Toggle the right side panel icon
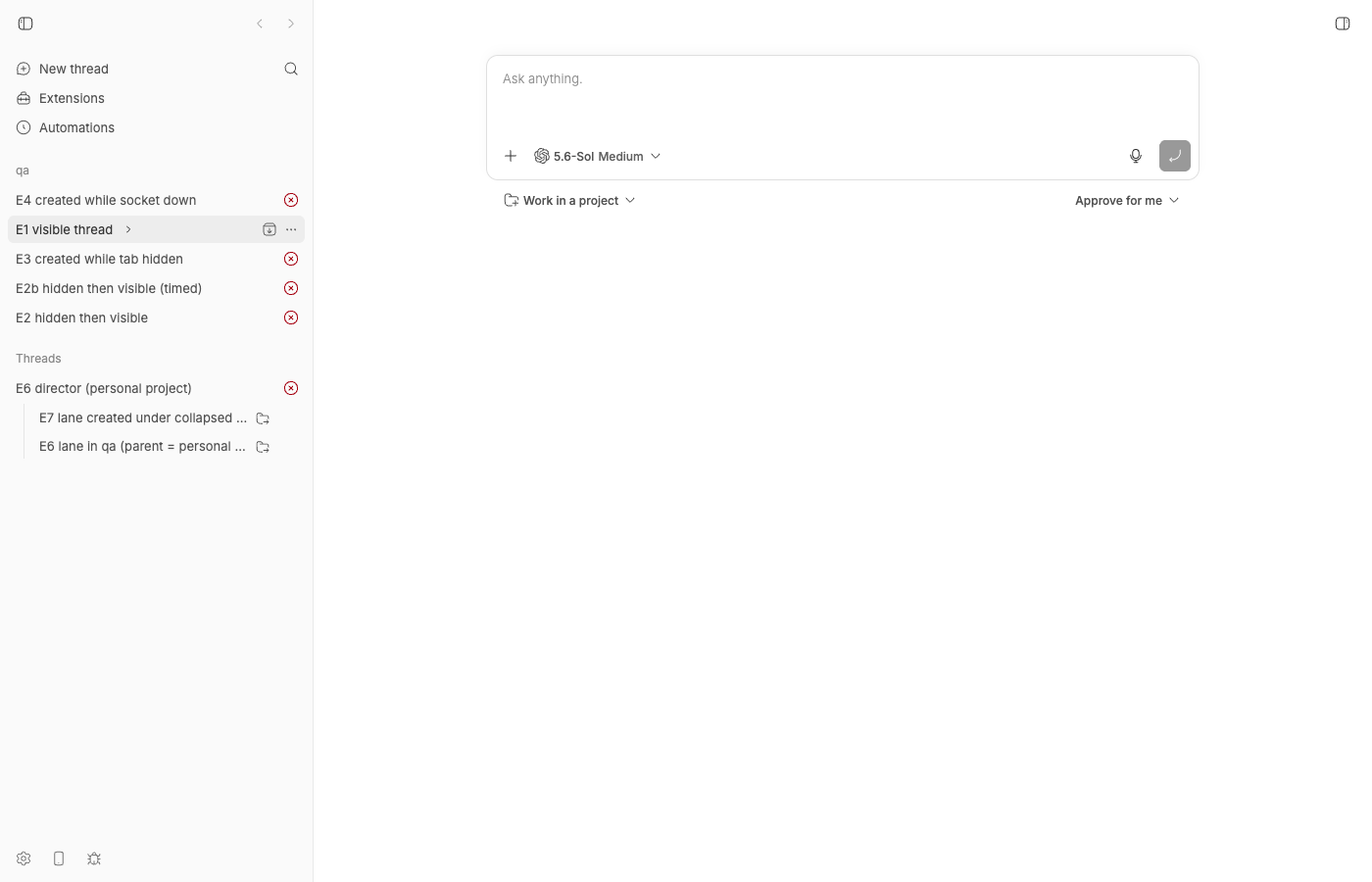This screenshot has height=882, width=1372. 1343,24
